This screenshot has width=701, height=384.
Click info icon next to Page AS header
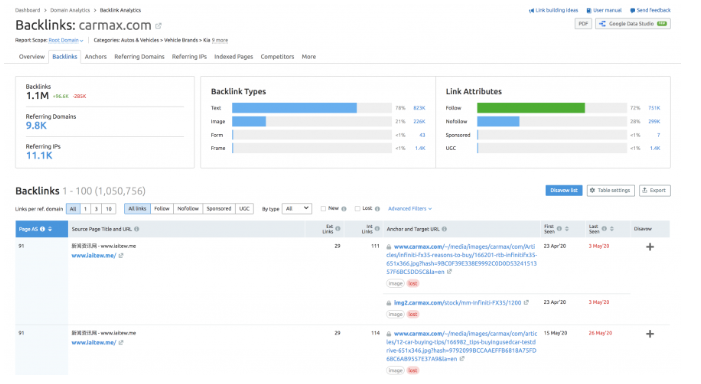coord(42,229)
